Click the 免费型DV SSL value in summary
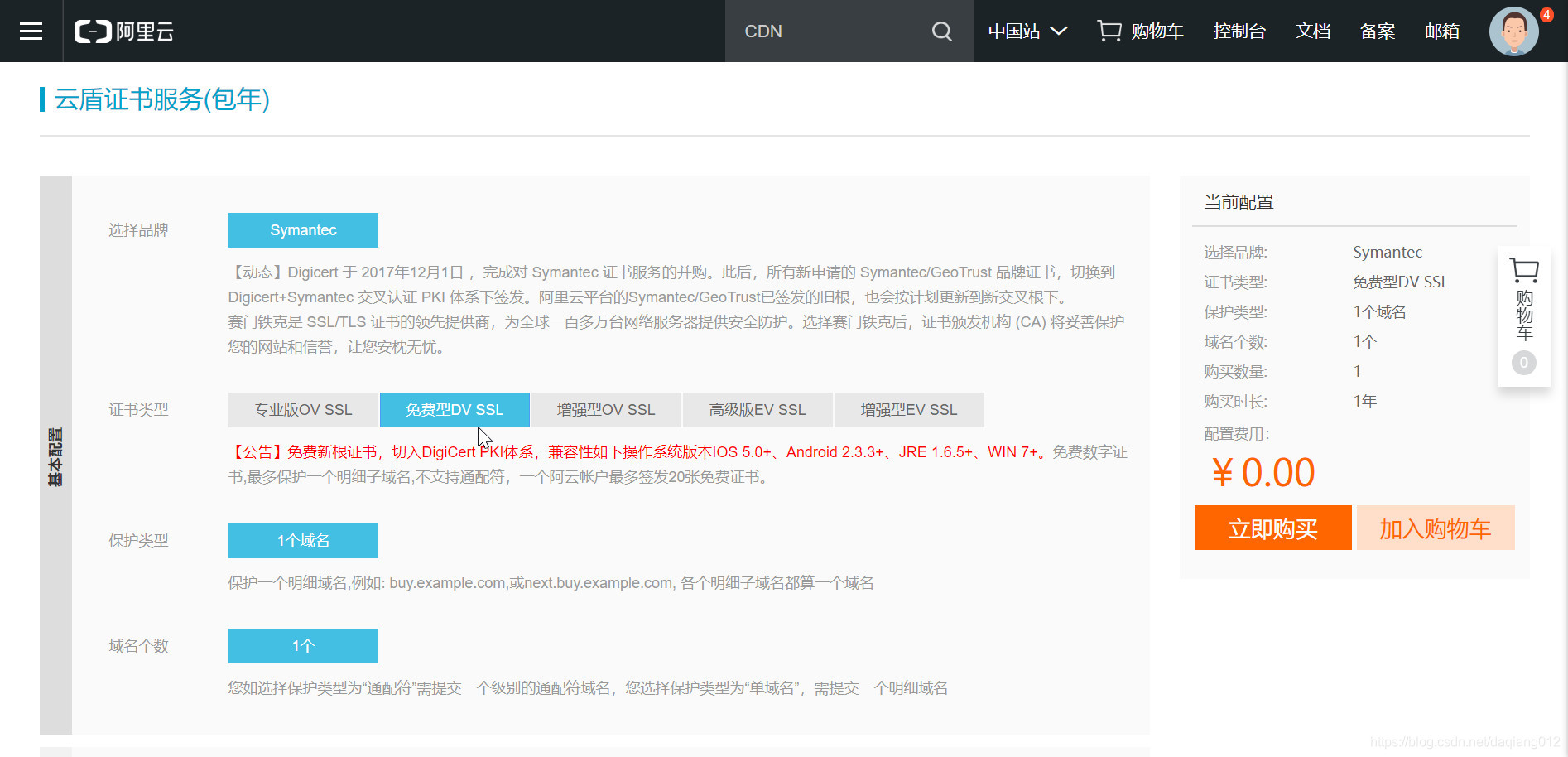 (1401, 282)
